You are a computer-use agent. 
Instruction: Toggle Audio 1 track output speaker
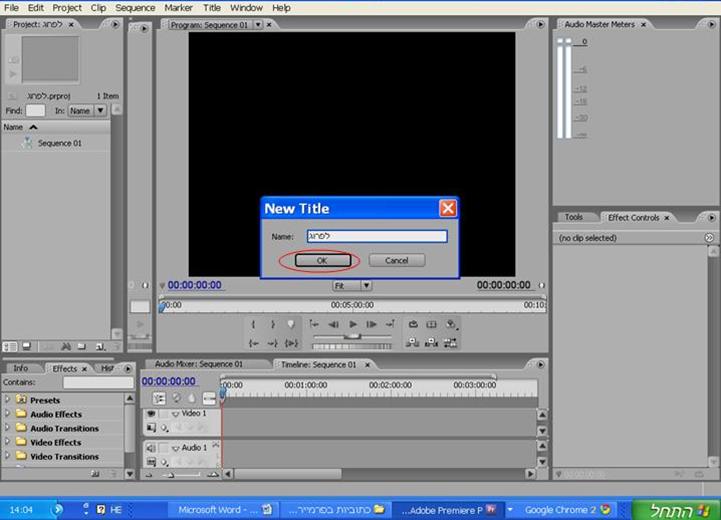[x=150, y=448]
